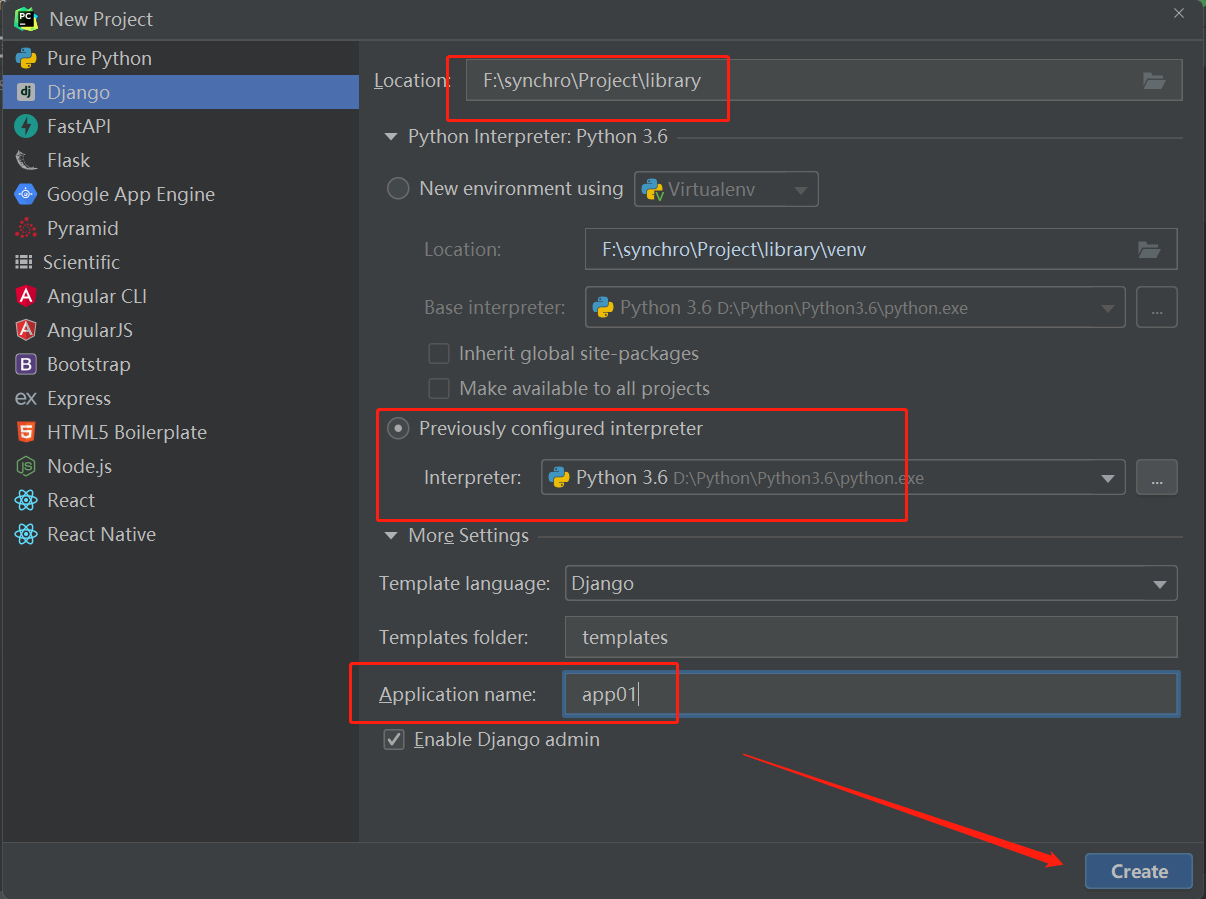Open the Virtualenv environment type dropdown
1206x899 pixels.
726,189
